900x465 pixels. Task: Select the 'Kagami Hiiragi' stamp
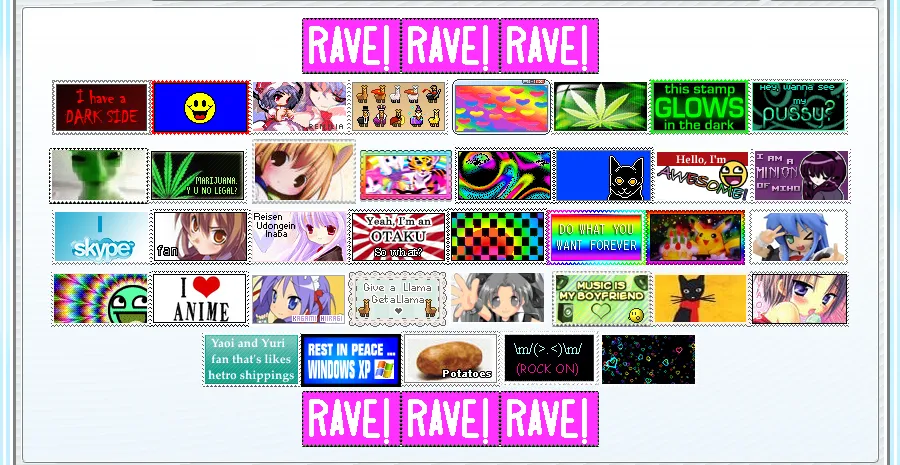[298, 299]
